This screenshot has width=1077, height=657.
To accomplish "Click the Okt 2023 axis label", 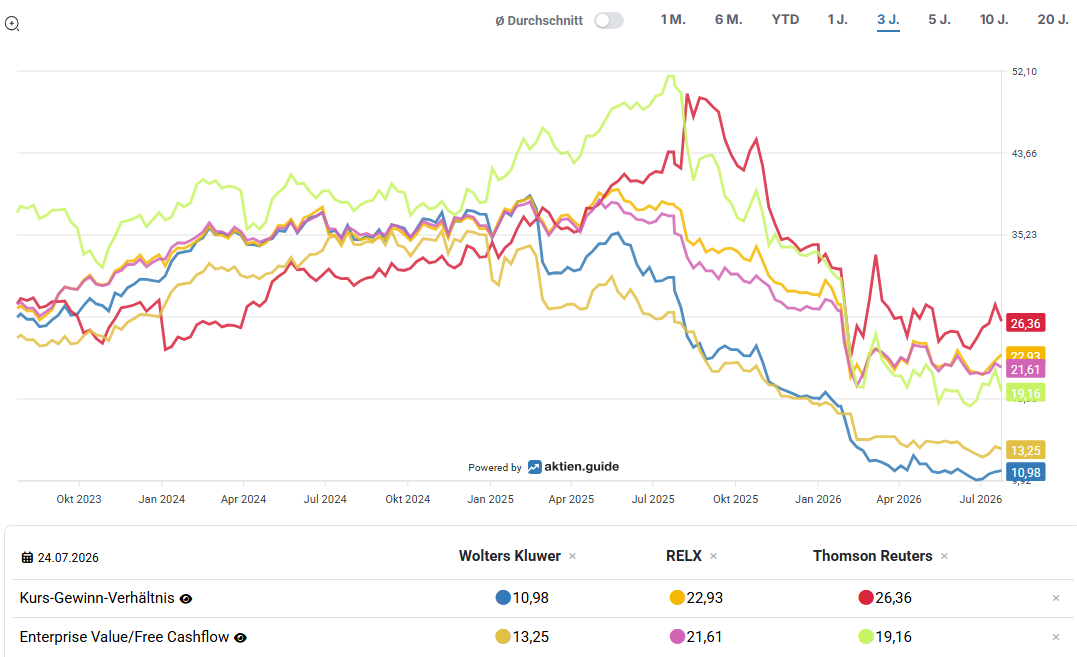I will coord(79,499).
